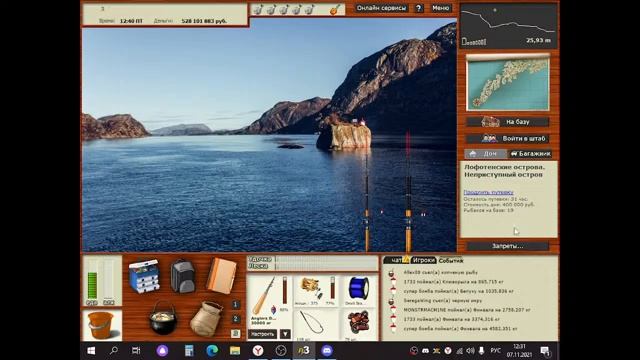Click the MONSTRMACHINE event row
Viewport: 640px width, 360px height.
(467, 310)
